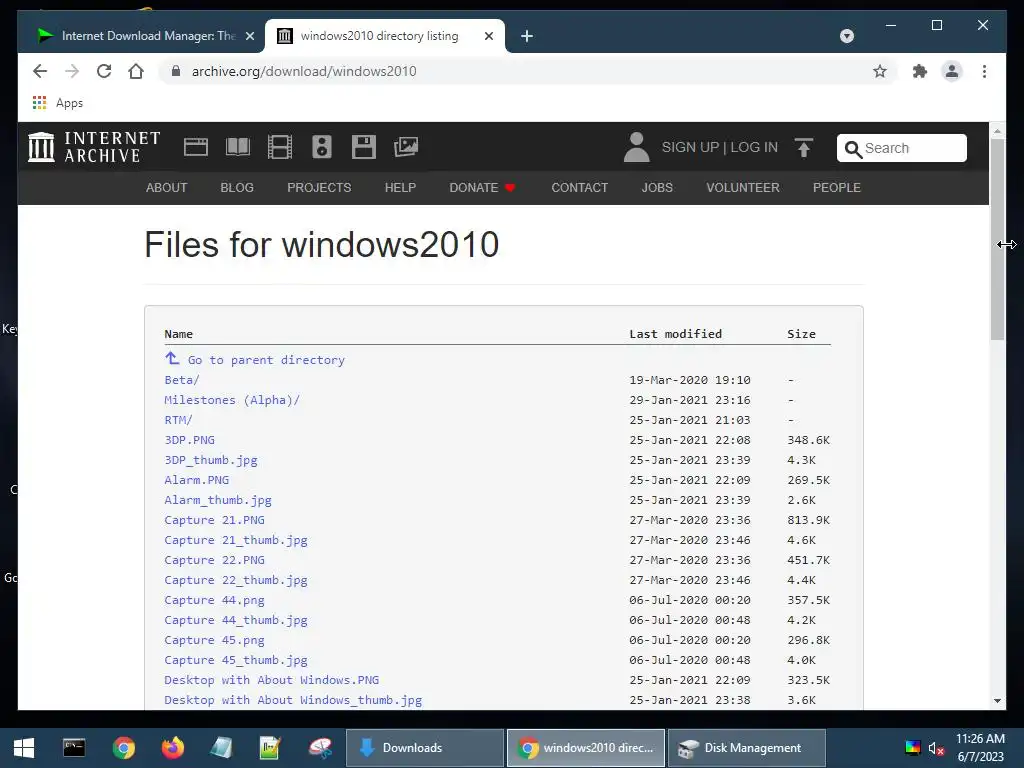Click the vertical scrollbar thumb
Screen dimensions: 1024x768
997,240
